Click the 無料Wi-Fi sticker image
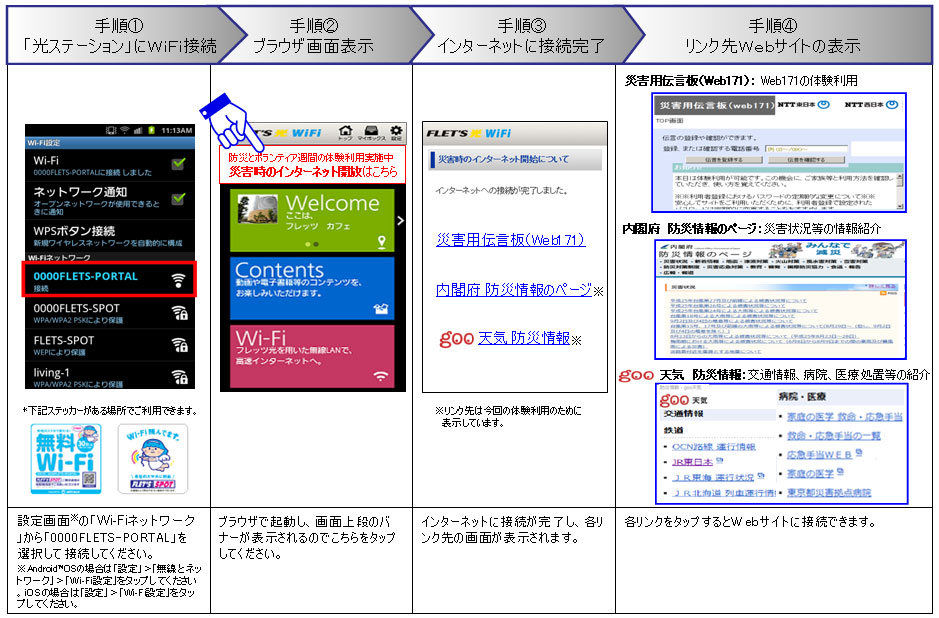Image resolution: width=939 pixels, height=618 pixels. 66,459
